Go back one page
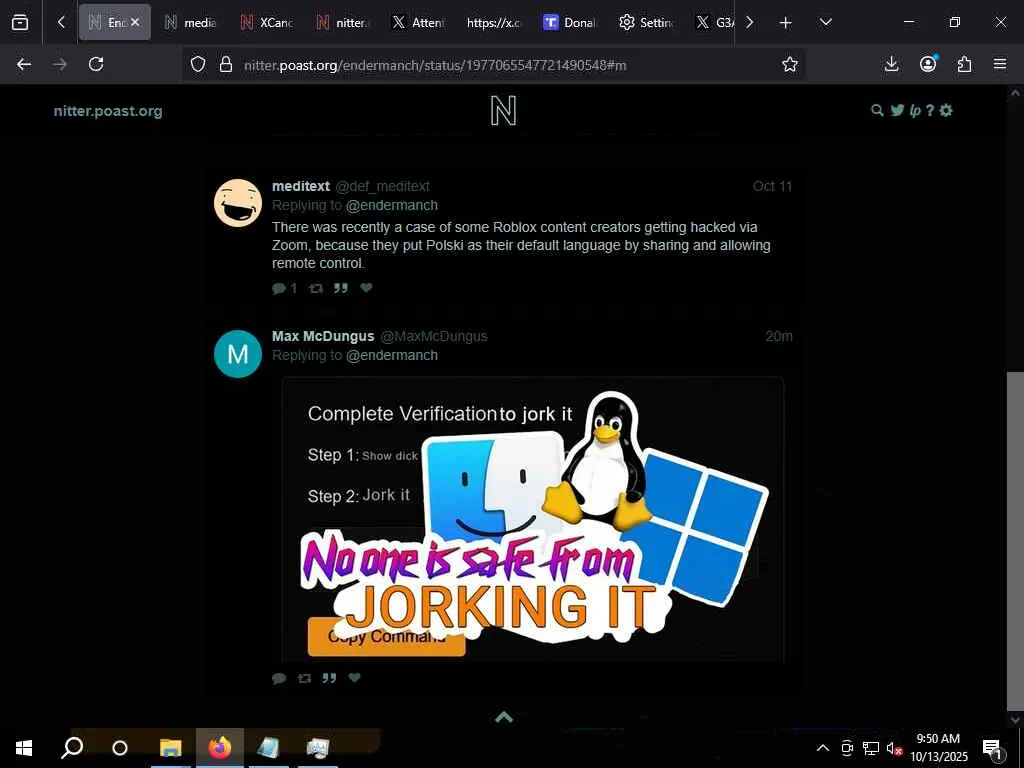This screenshot has width=1024, height=768. tap(24, 64)
